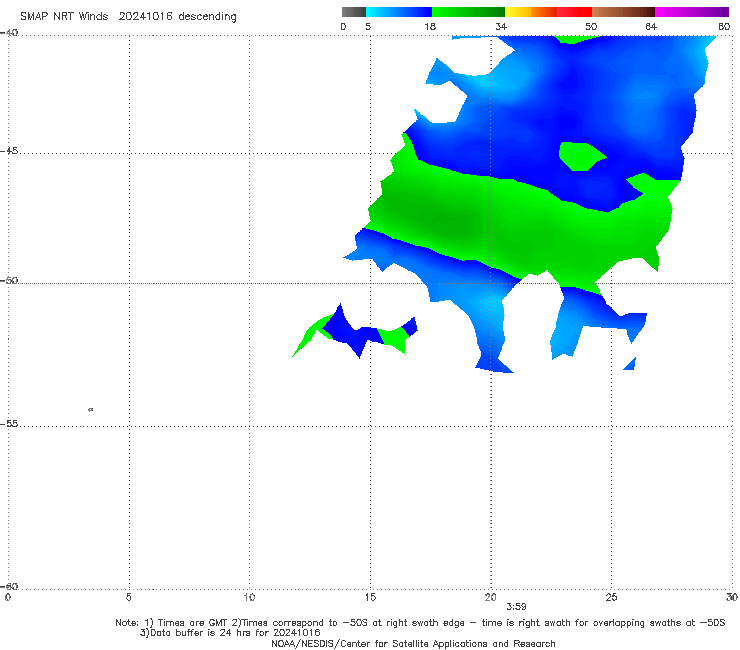Screen dimensions: 740x650
Task: Click the longitude axis label "10"
Action: [x=249, y=597]
